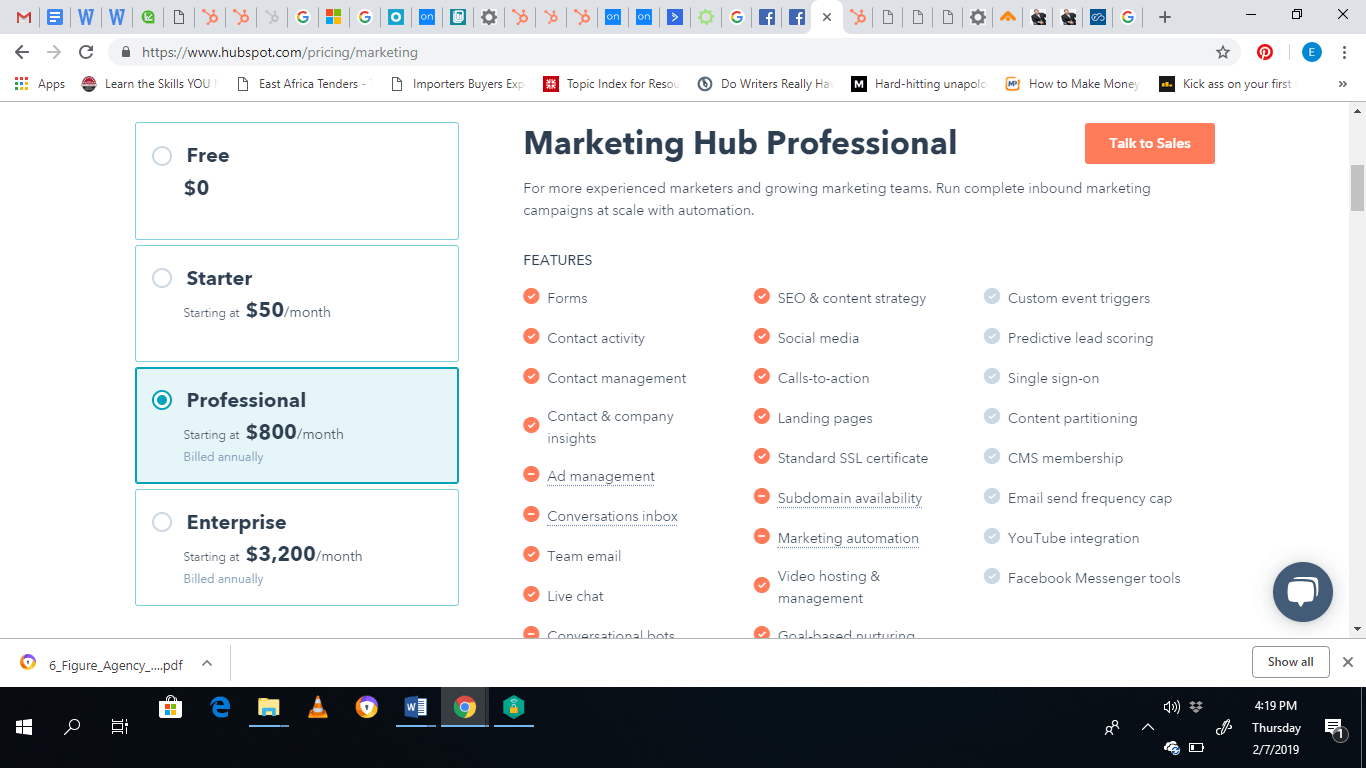This screenshot has height=768, width=1366.
Task: Click the Chrome icon on taskbar
Action: [465, 708]
